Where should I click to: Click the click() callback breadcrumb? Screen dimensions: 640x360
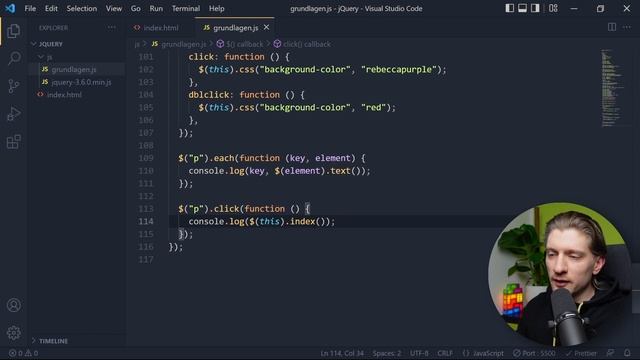click(307, 44)
